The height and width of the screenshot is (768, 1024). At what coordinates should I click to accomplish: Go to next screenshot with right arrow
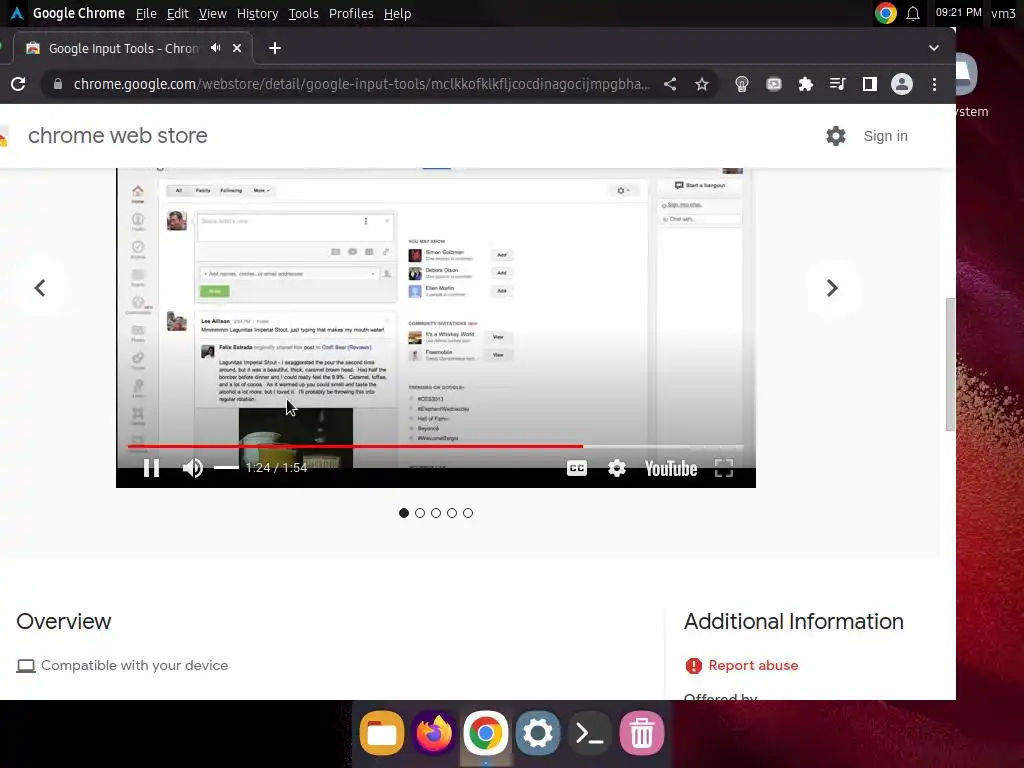coord(832,288)
